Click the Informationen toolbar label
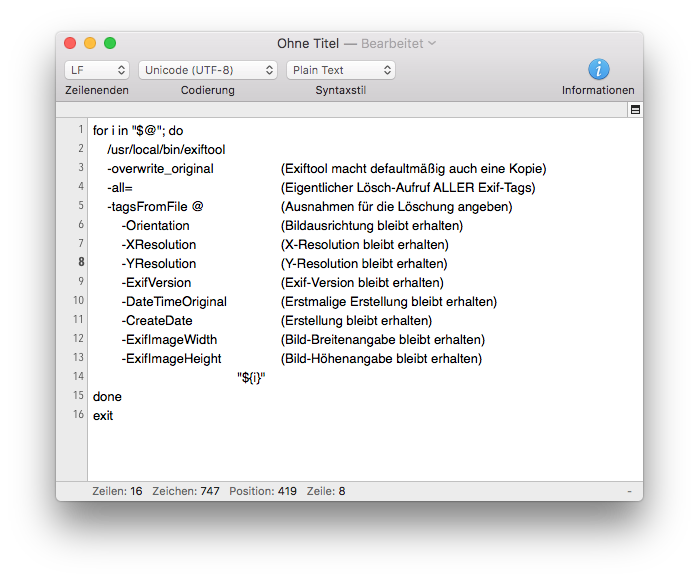 coord(598,90)
